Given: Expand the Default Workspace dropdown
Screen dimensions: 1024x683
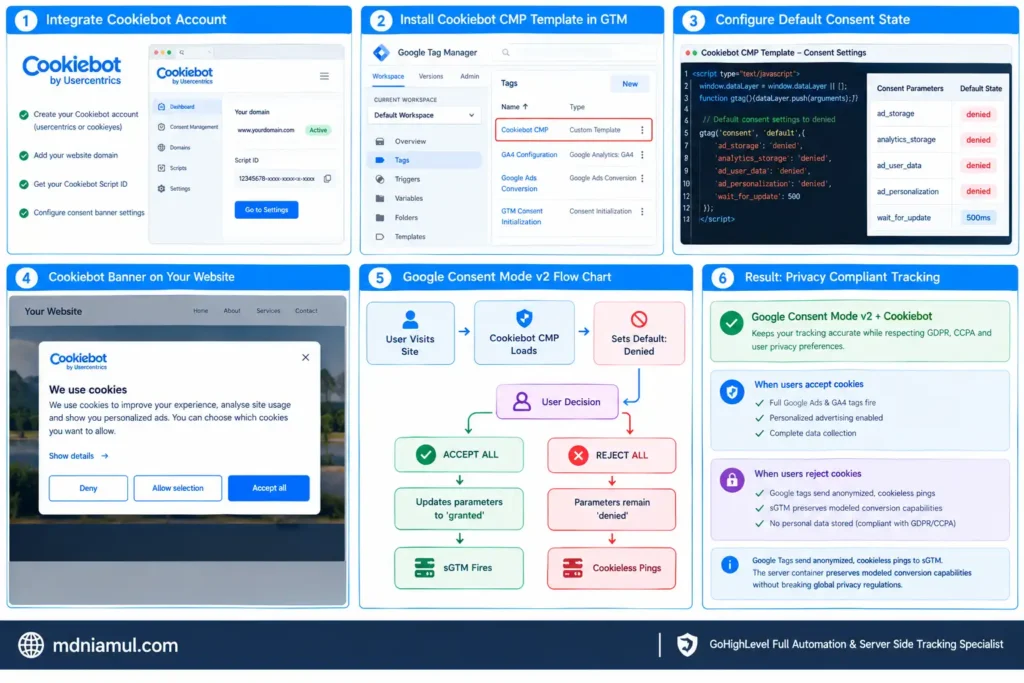Looking at the screenshot, I should coord(424,115).
